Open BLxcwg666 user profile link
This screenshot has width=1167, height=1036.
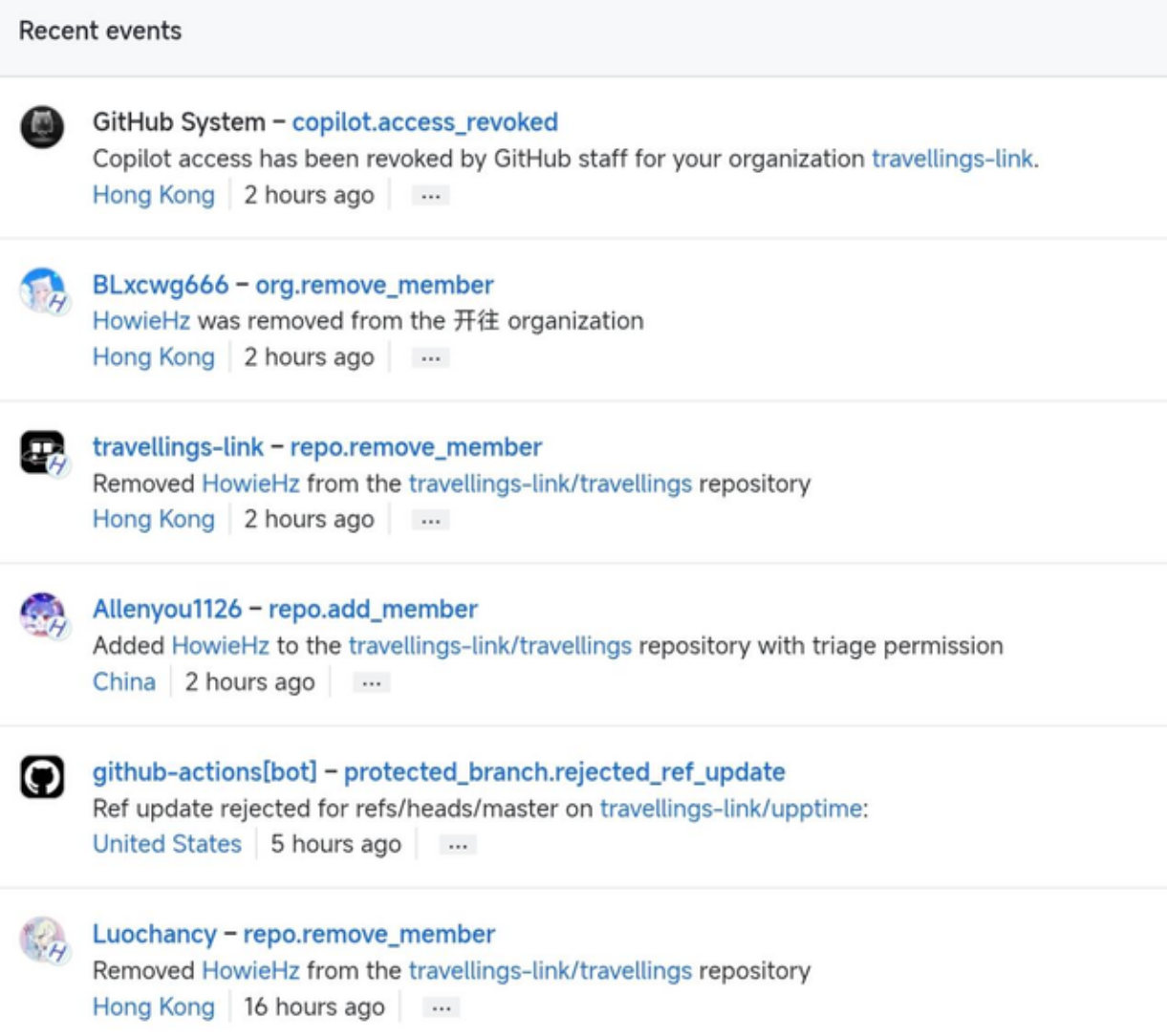coord(161,285)
